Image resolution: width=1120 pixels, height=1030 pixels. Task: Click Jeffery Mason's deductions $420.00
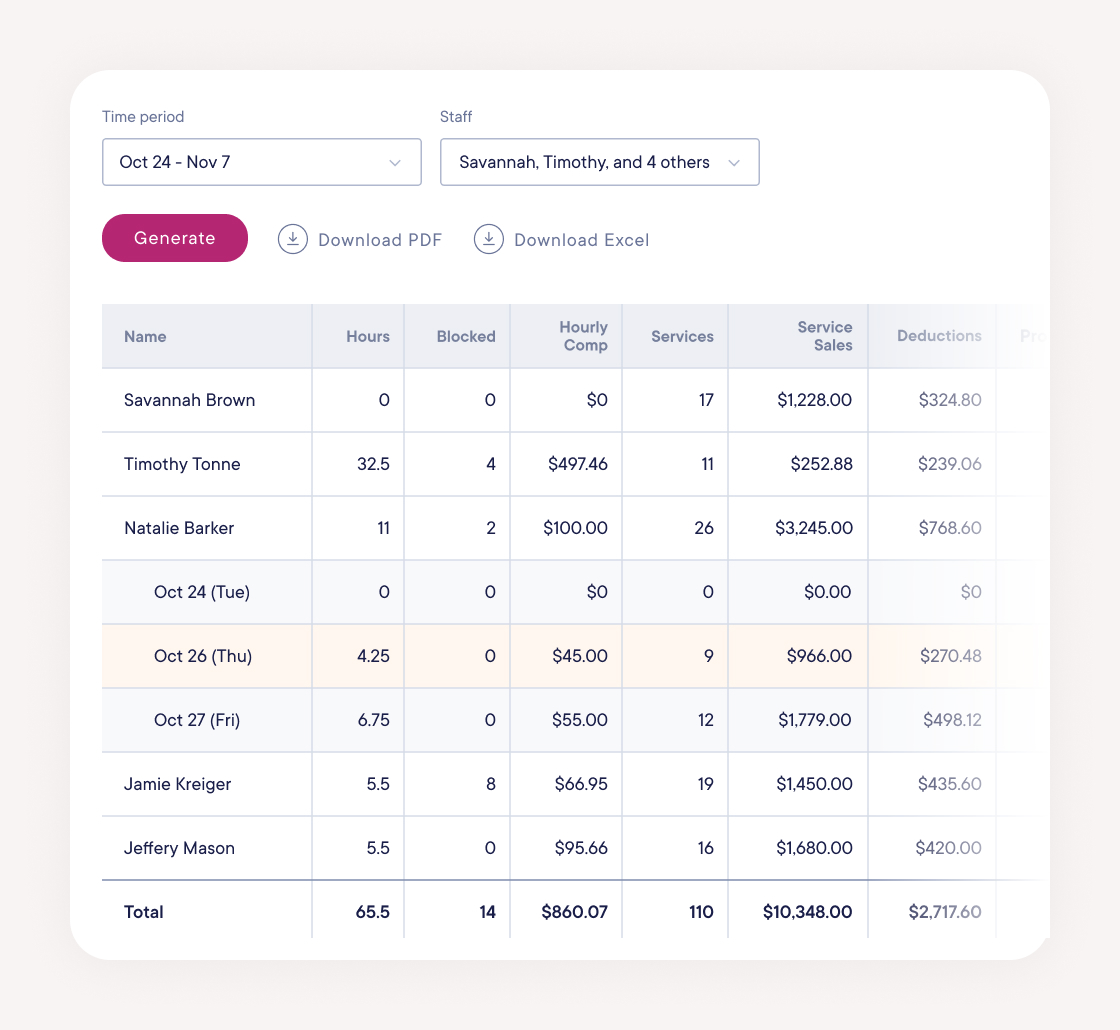[949, 848]
